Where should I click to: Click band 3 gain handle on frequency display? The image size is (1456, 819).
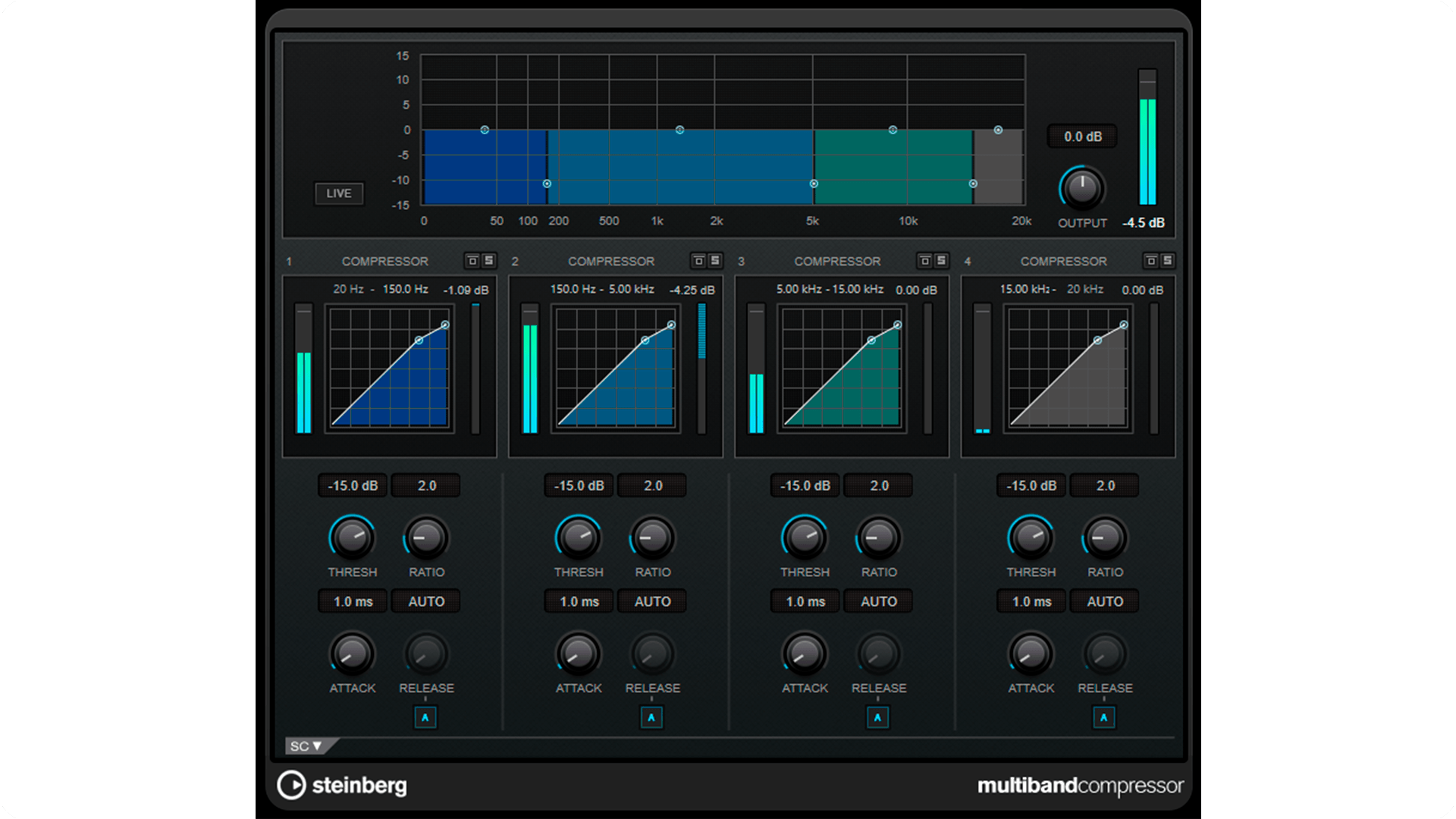(893, 130)
